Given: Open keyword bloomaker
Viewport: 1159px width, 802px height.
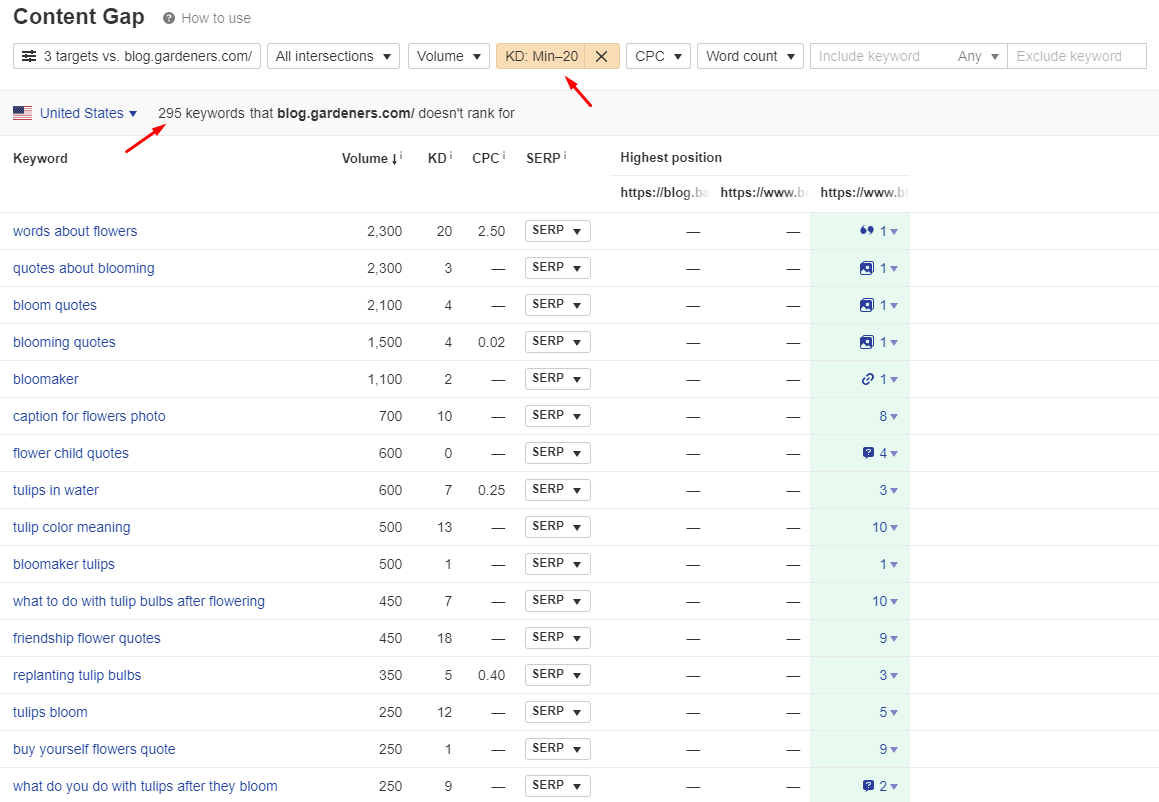Looking at the screenshot, I should point(46,379).
